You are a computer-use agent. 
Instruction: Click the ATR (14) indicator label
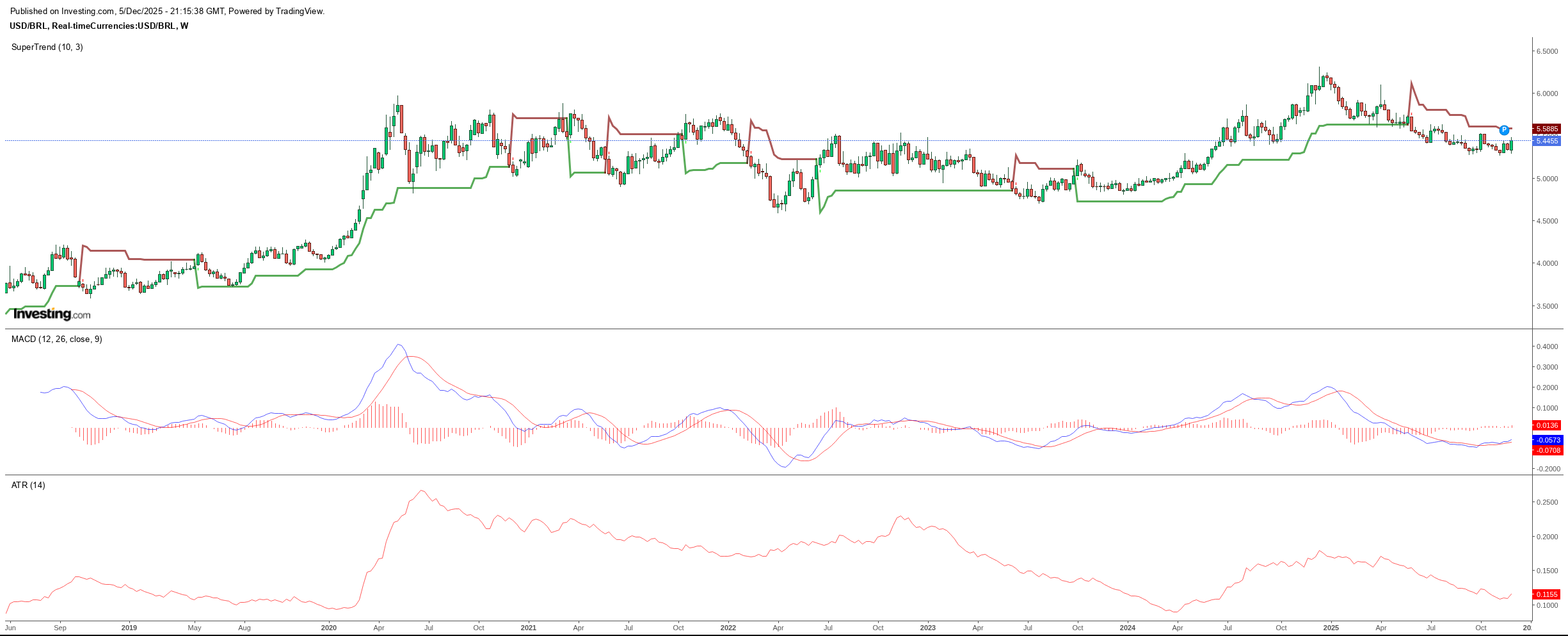(28, 485)
